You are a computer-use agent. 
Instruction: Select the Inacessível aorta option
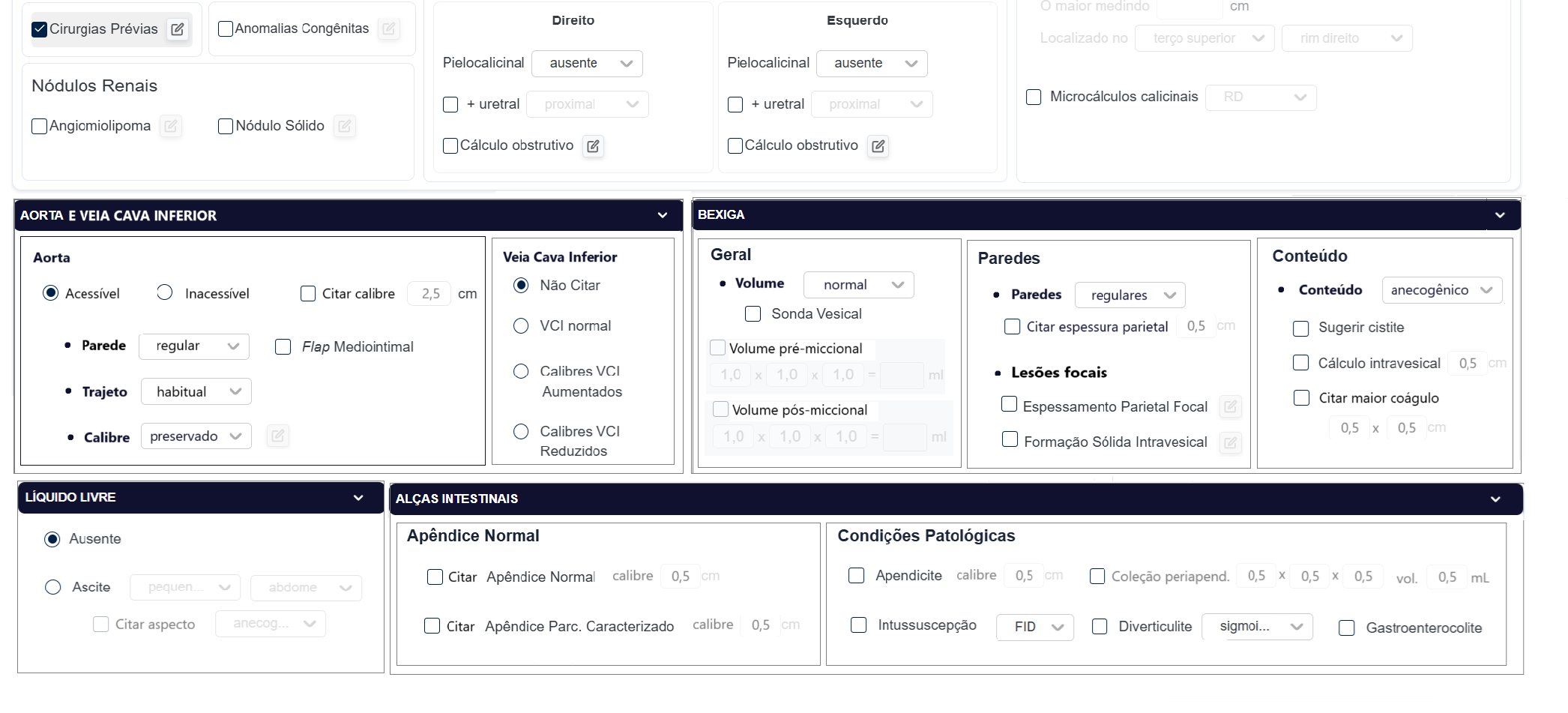165,293
